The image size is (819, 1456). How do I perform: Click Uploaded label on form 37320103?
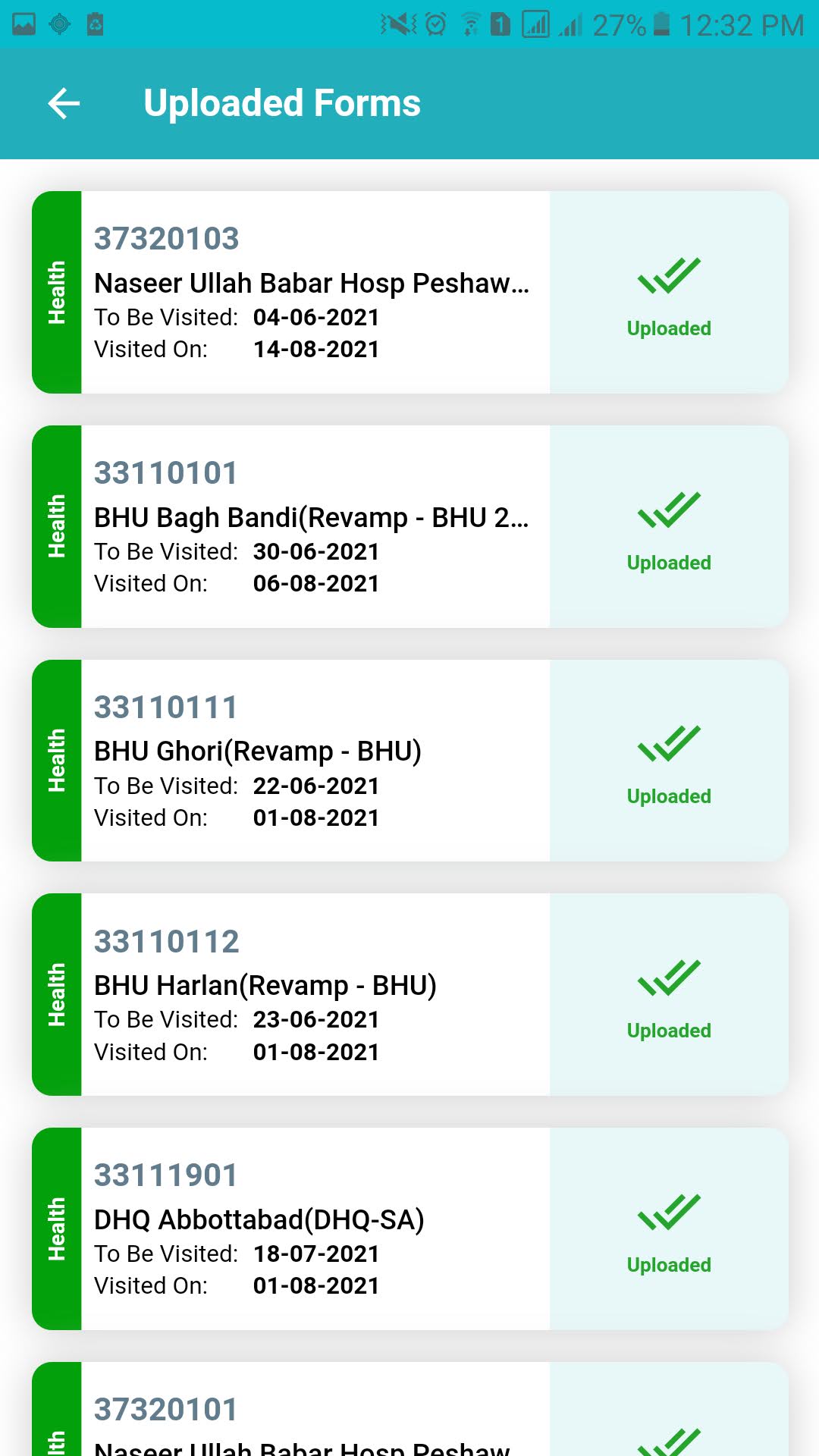tap(669, 328)
